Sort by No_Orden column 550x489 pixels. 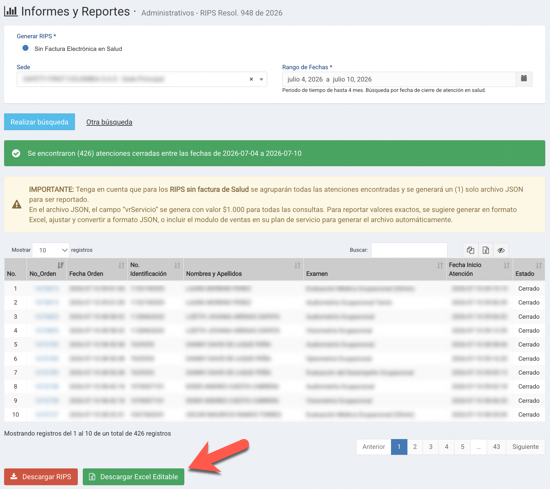tap(46, 269)
